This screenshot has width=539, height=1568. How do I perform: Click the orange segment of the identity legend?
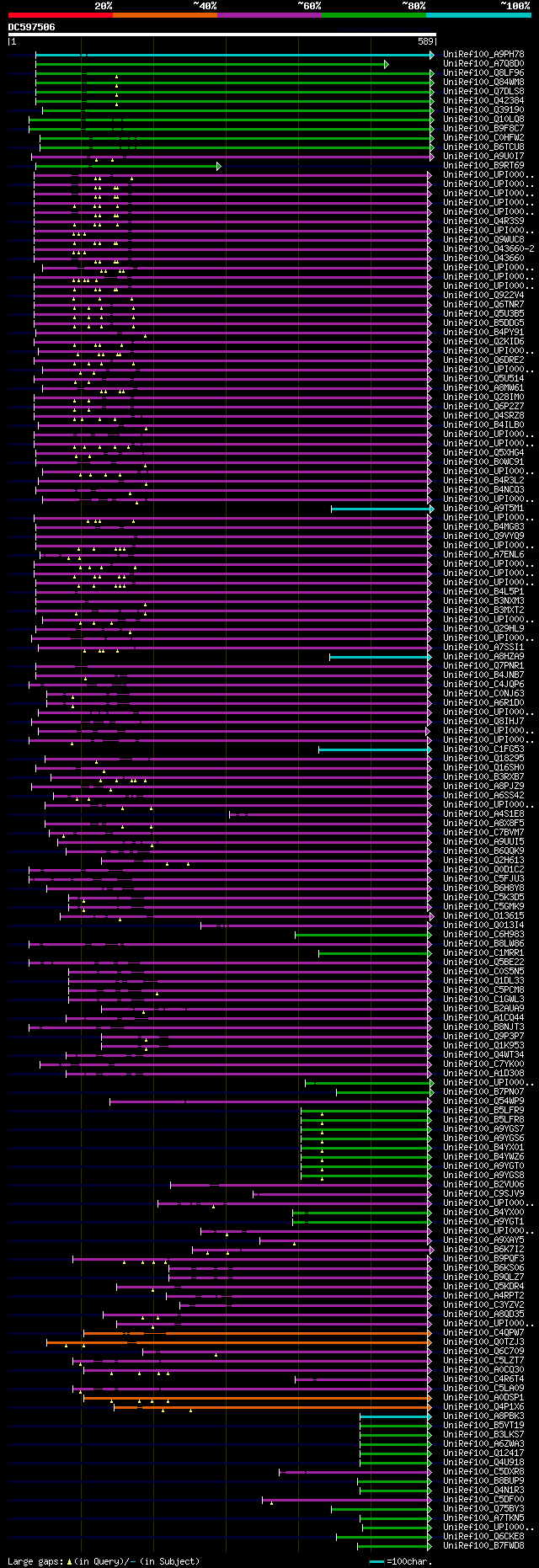(165, 15)
